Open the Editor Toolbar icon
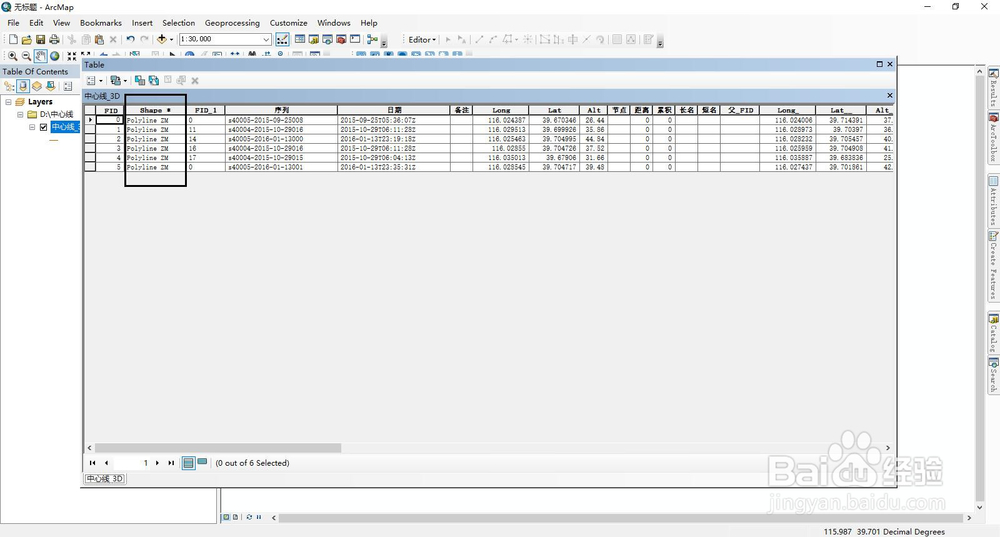This screenshot has width=1000, height=537. (283, 40)
